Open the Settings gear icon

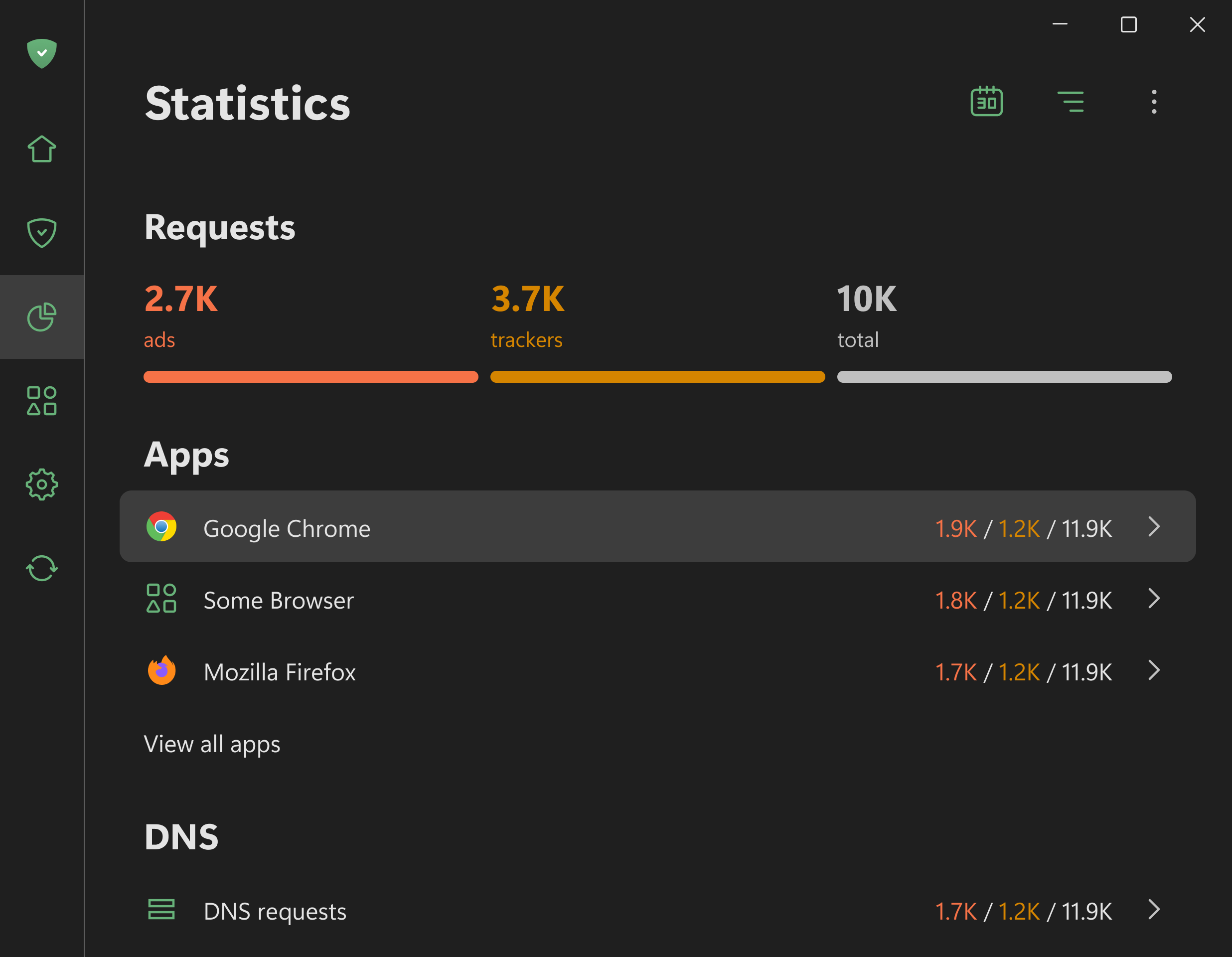pos(42,484)
